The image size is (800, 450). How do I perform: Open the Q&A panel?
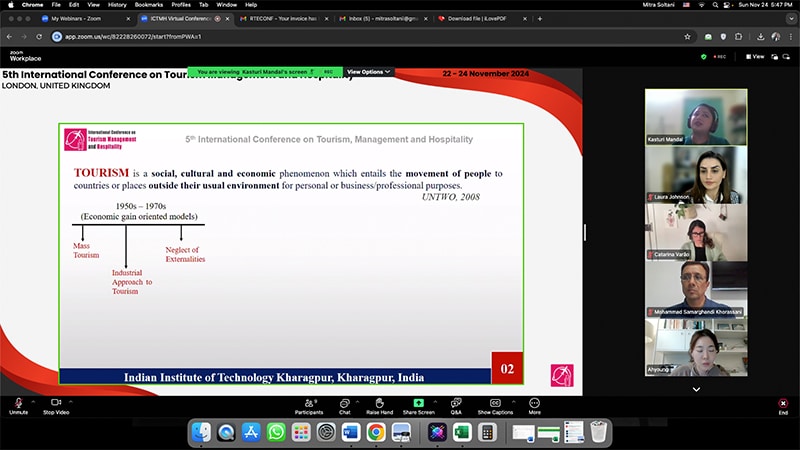tap(456, 403)
